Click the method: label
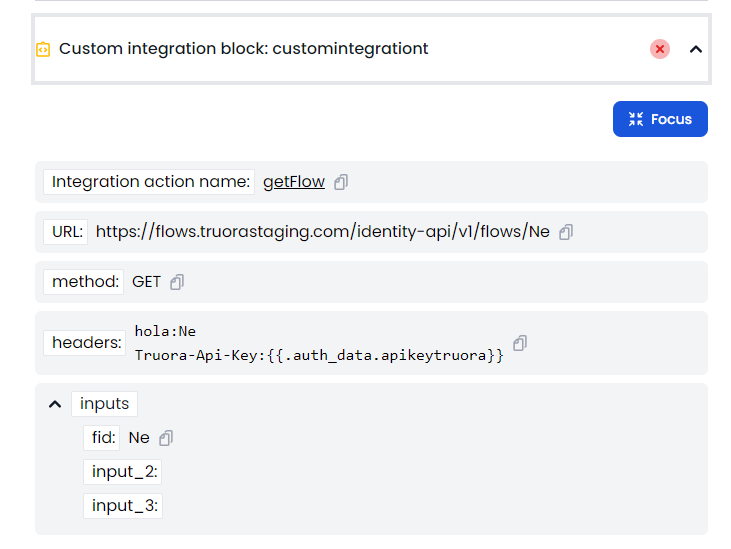Screen dimensions: 731x549 (83, 281)
